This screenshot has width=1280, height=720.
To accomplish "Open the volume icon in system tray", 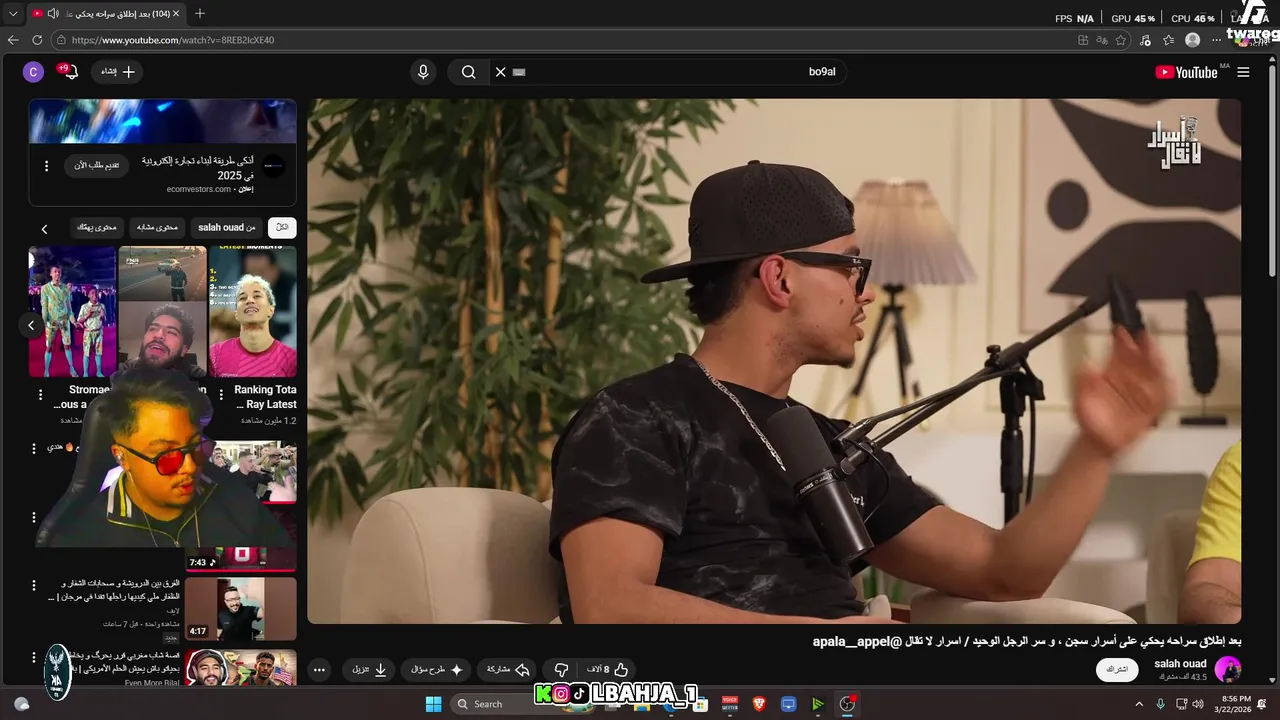I will (x=1198, y=704).
